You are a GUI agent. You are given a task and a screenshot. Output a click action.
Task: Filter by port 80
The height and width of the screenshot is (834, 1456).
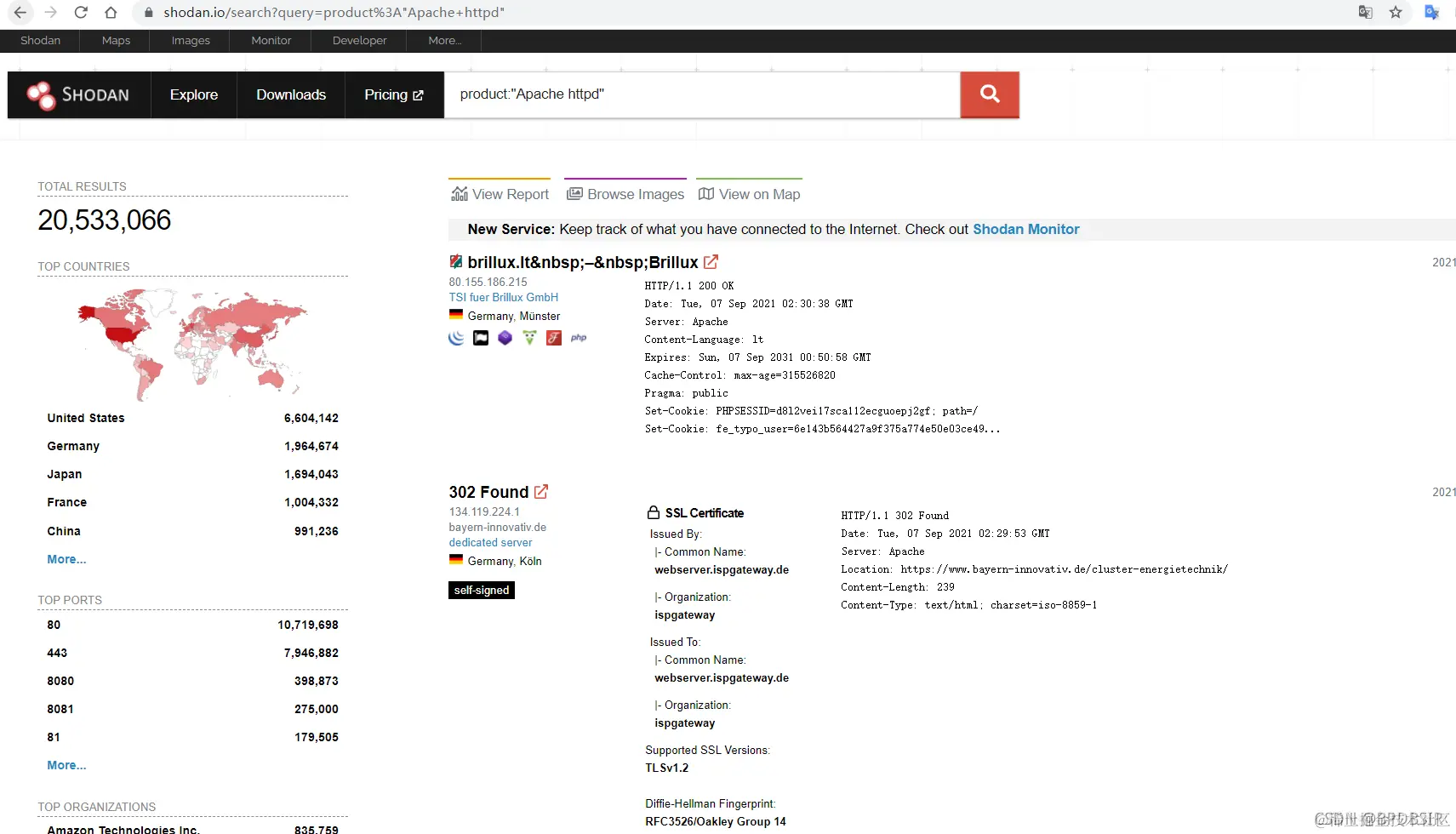click(192, 625)
